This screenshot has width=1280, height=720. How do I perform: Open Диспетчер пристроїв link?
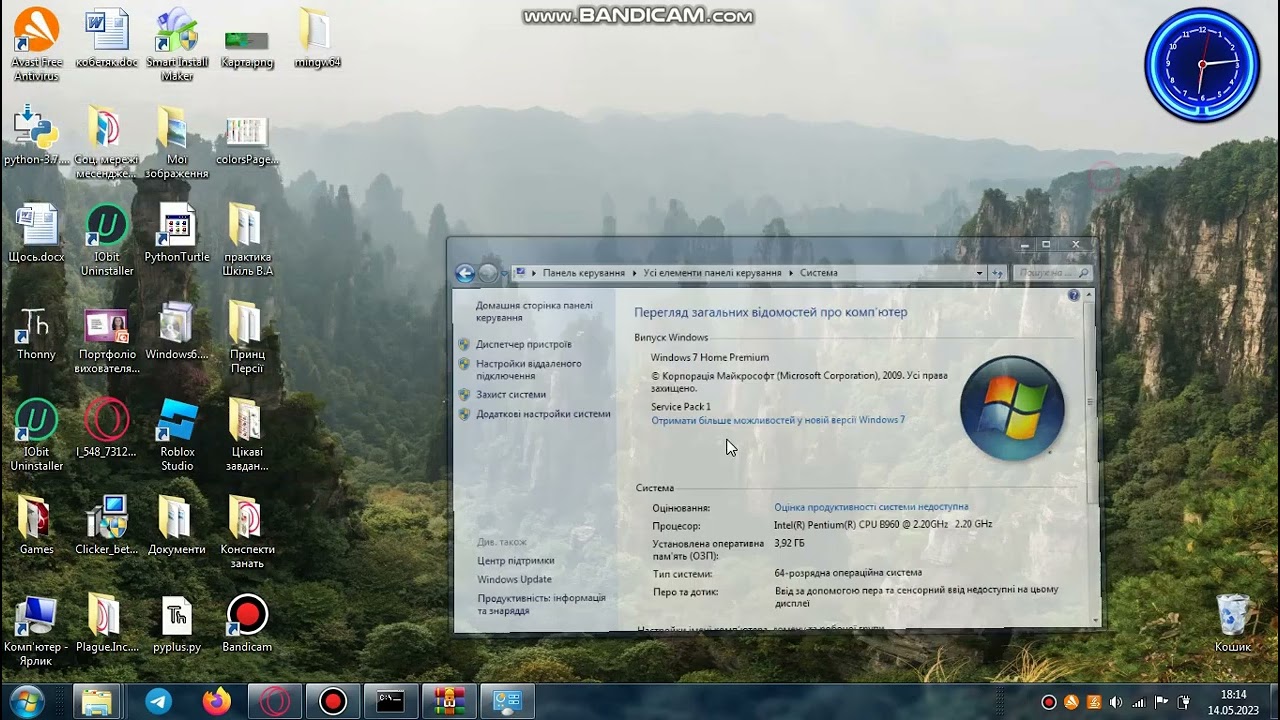[523, 344]
